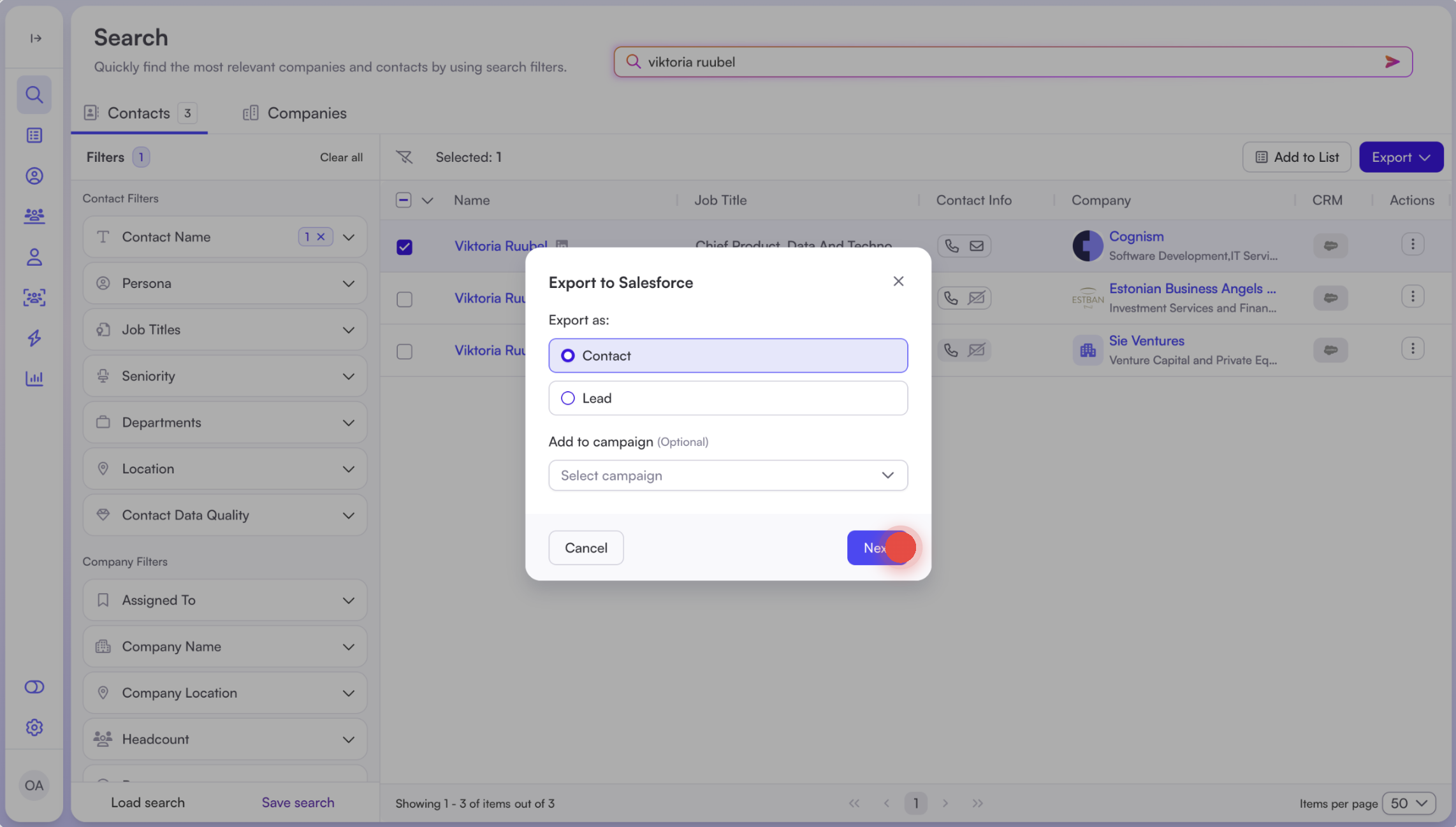Click the settings gear in the sidebar
1456x827 pixels.
[34, 727]
